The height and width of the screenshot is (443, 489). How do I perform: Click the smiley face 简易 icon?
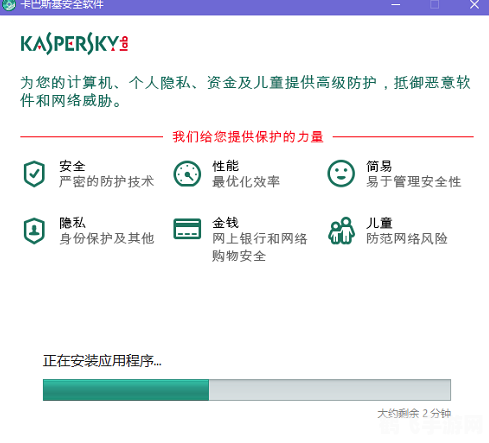tap(341, 174)
